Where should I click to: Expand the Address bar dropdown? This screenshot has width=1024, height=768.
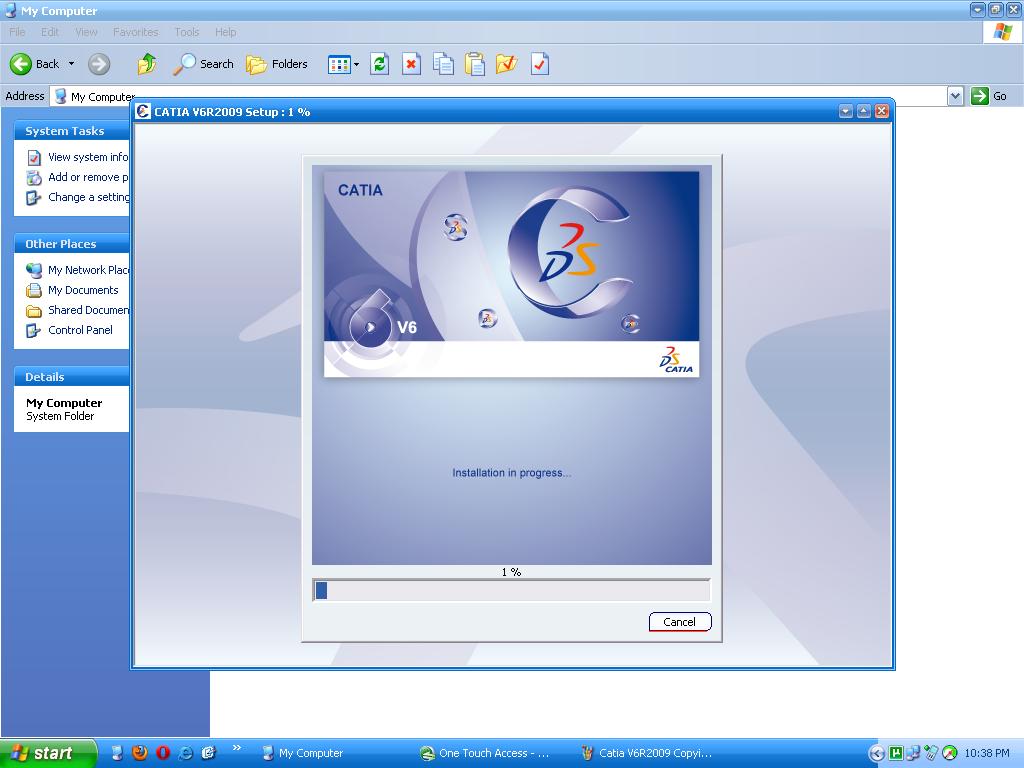pyautogui.click(x=955, y=96)
